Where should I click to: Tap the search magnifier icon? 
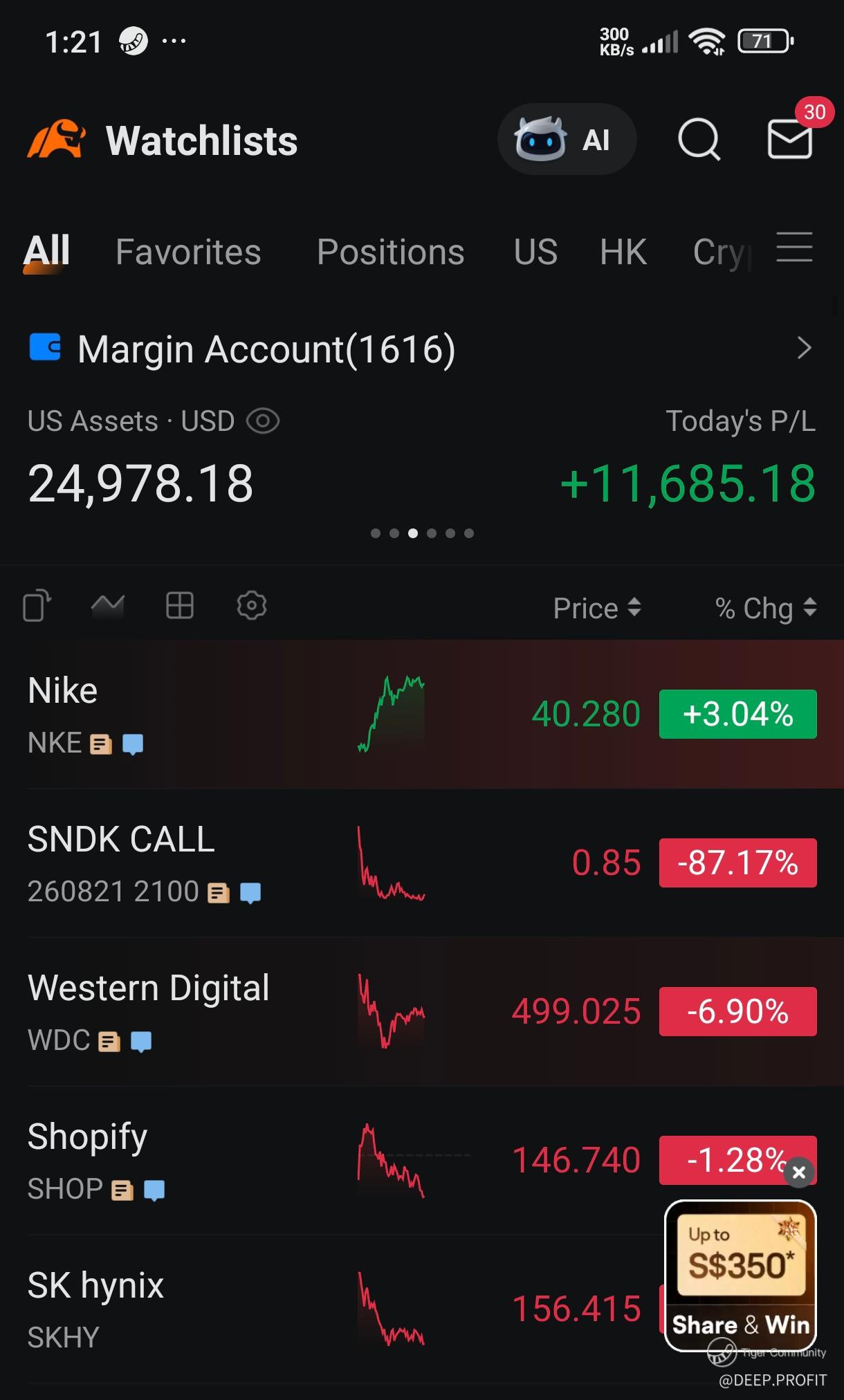click(x=699, y=140)
